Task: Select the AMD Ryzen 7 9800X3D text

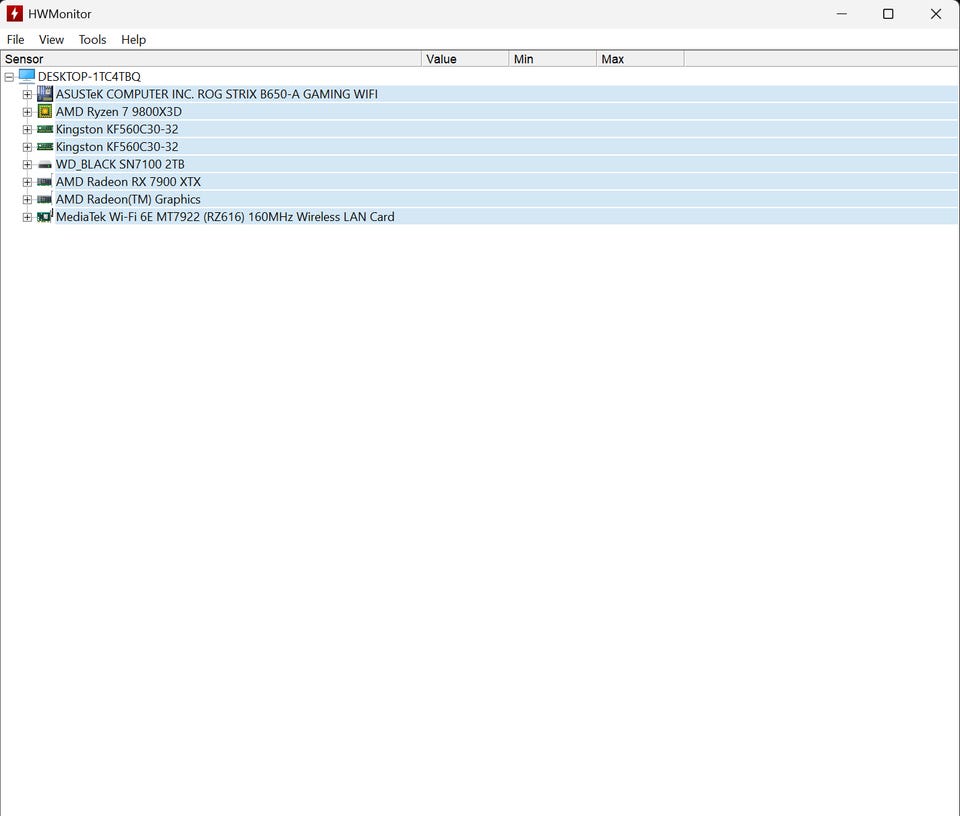Action: (x=119, y=112)
